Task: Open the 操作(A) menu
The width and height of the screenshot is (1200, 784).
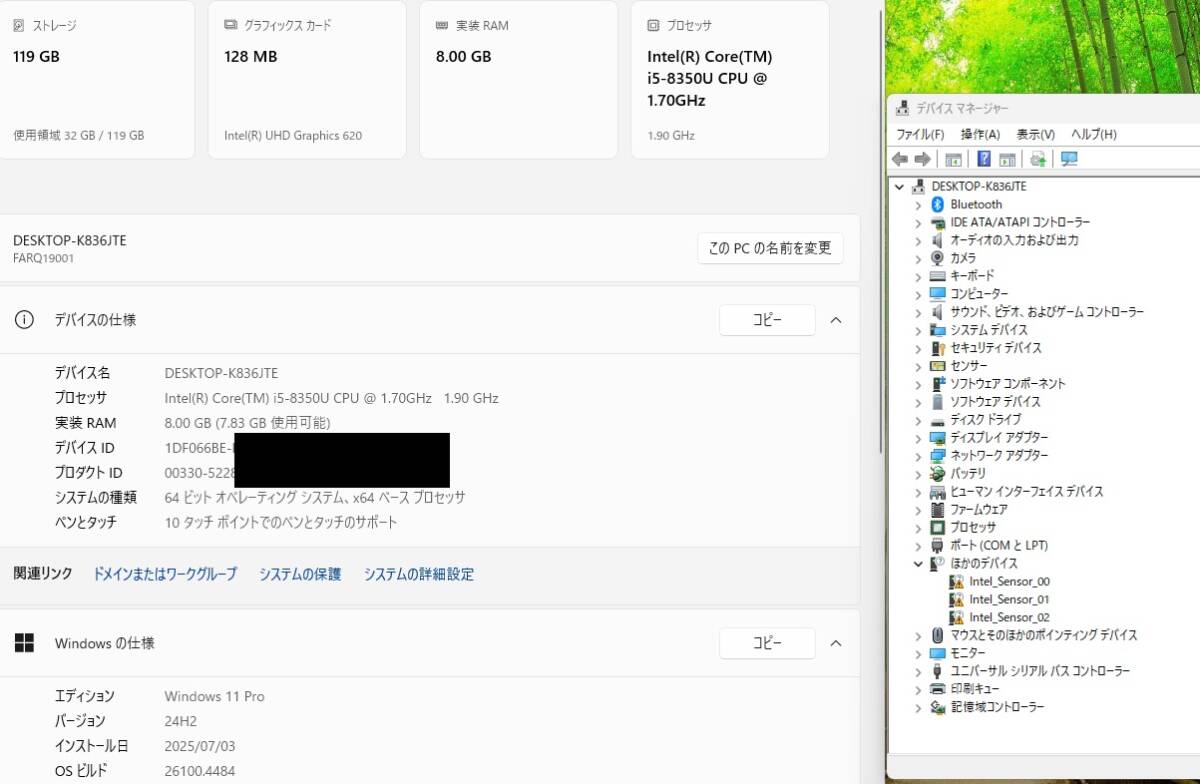Action: point(980,134)
